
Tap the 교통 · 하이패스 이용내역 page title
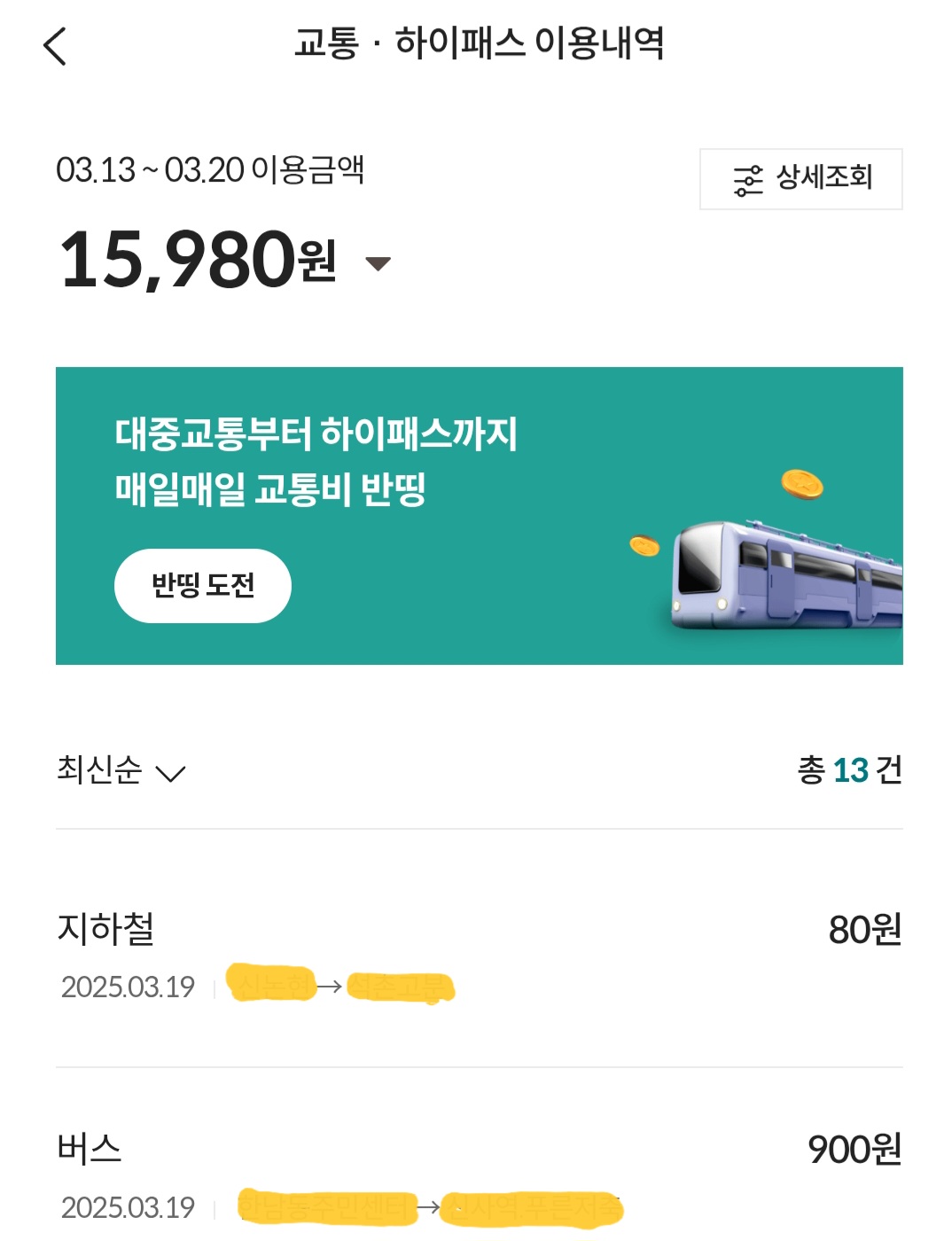479,43
